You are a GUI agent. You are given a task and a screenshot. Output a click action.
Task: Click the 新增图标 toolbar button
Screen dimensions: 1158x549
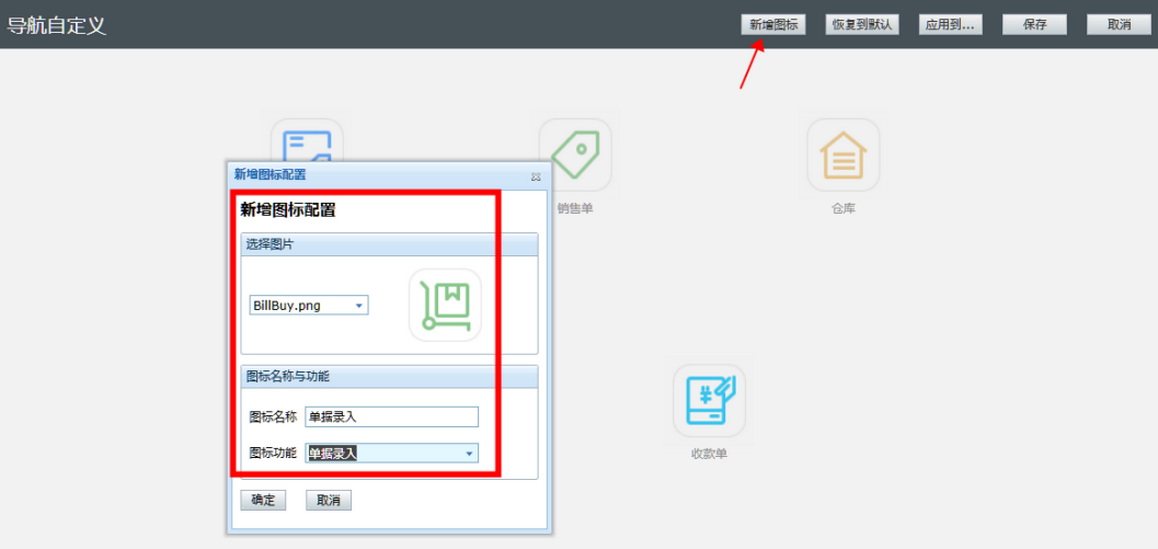[773, 25]
